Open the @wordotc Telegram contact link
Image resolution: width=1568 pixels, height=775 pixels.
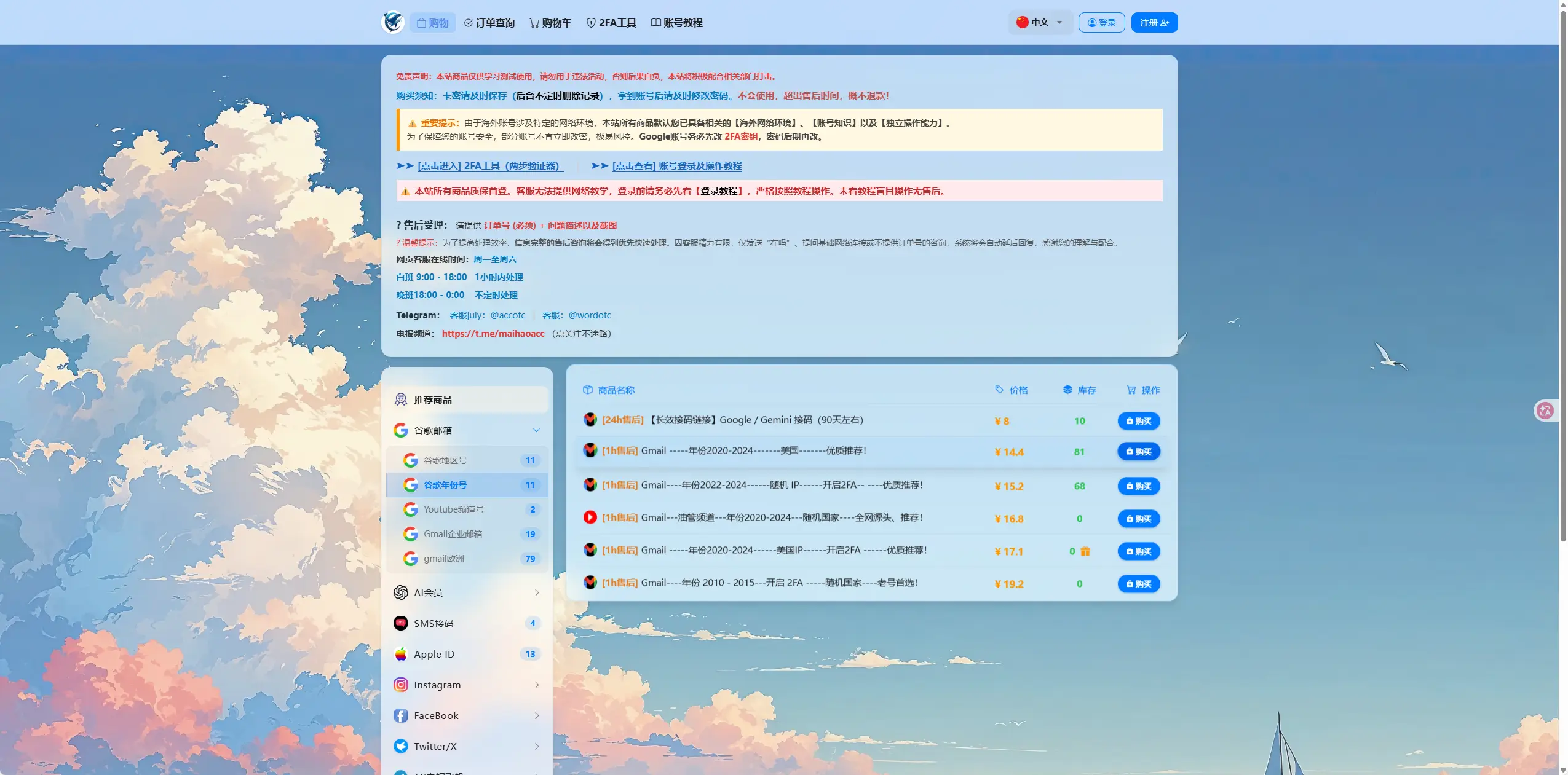click(590, 315)
